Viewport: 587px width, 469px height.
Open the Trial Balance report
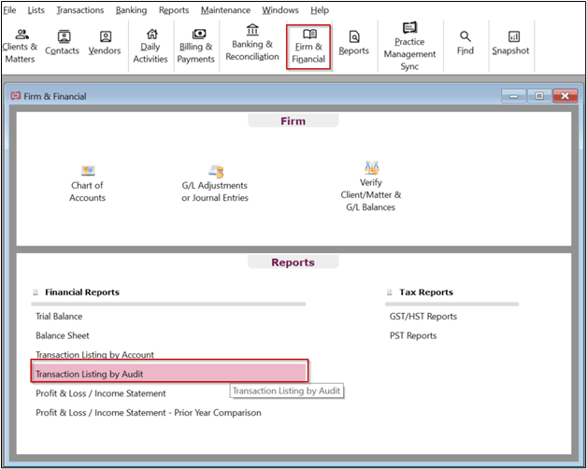coord(59,316)
